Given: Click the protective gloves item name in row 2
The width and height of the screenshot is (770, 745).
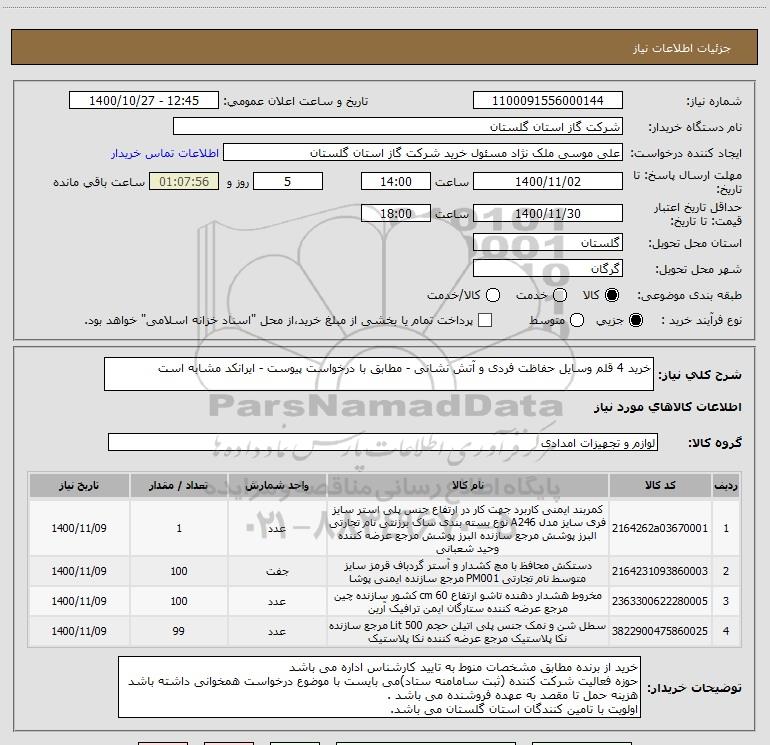Looking at the screenshot, I should pos(468,572).
